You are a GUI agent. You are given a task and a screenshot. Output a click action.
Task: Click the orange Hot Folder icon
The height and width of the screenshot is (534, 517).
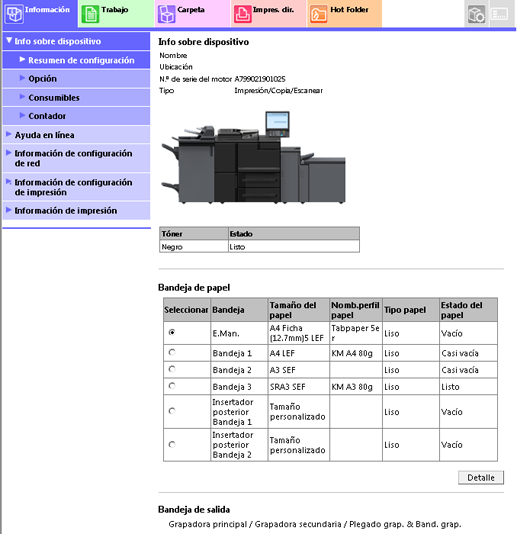coord(318,14)
